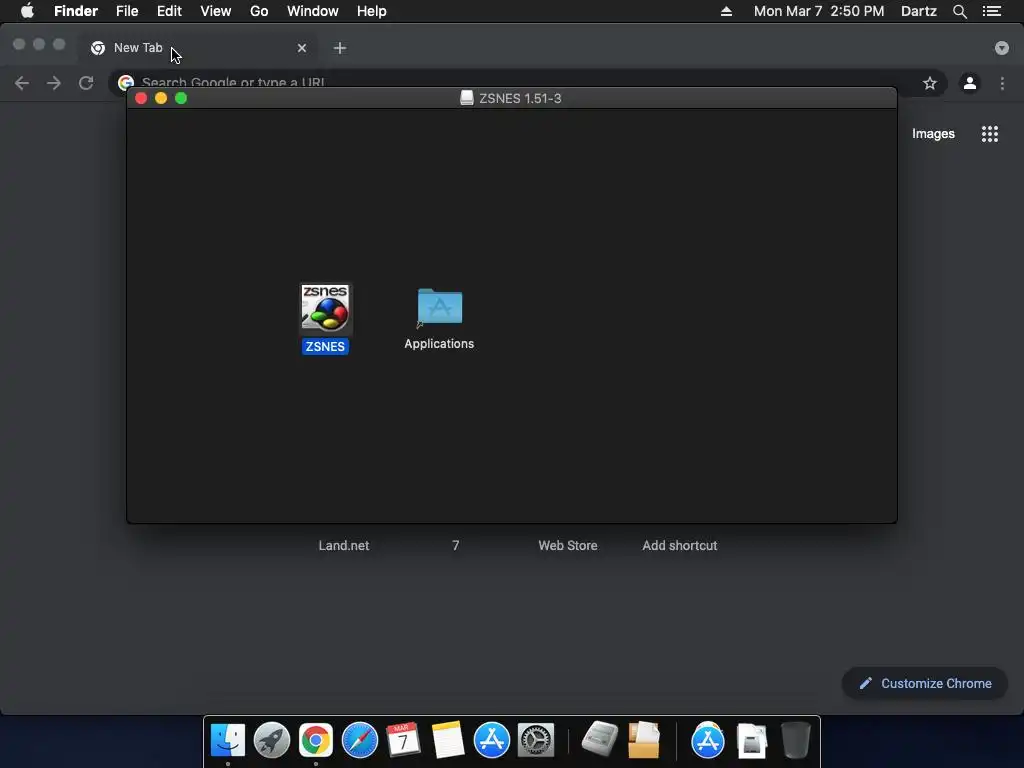Open the Window menu
The height and width of the screenshot is (768, 1024).
(313, 11)
